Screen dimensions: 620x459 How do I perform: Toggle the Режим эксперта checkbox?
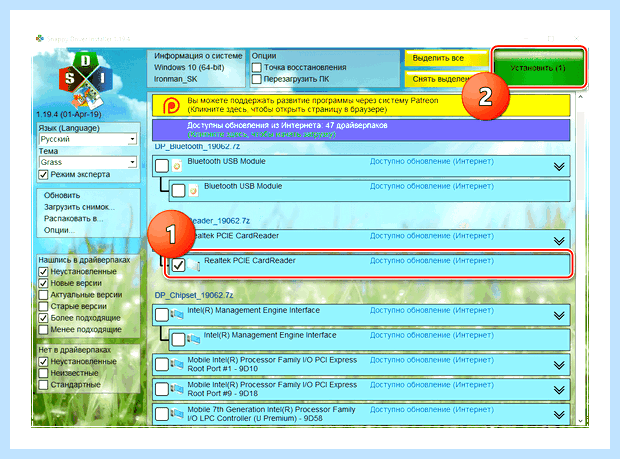(43, 175)
